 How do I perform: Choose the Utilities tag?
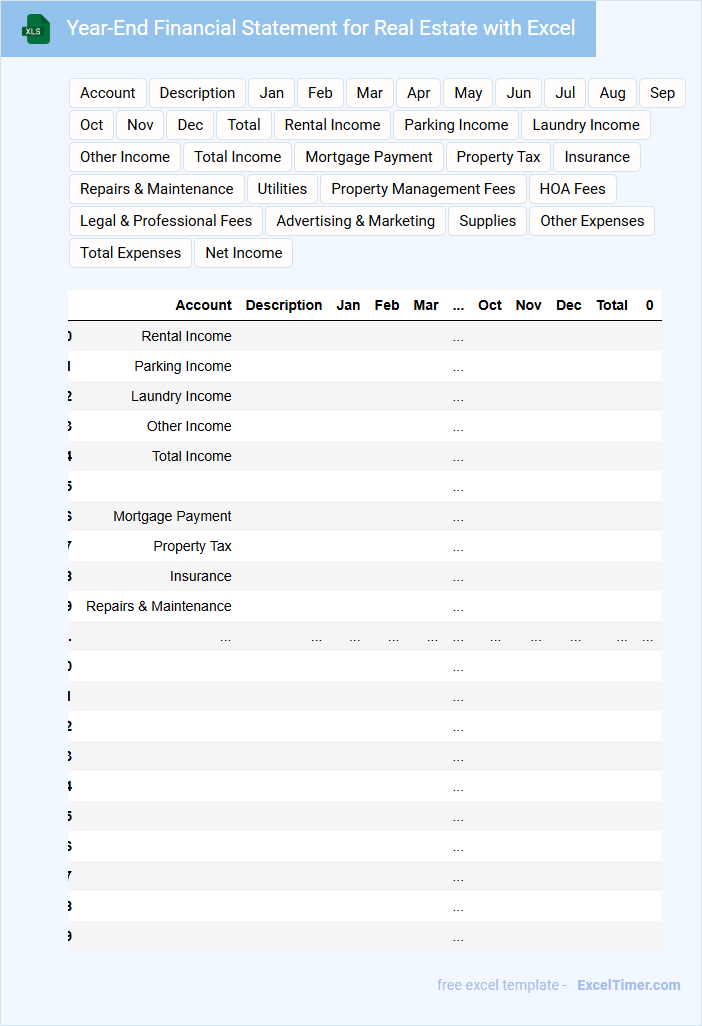tap(282, 189)
